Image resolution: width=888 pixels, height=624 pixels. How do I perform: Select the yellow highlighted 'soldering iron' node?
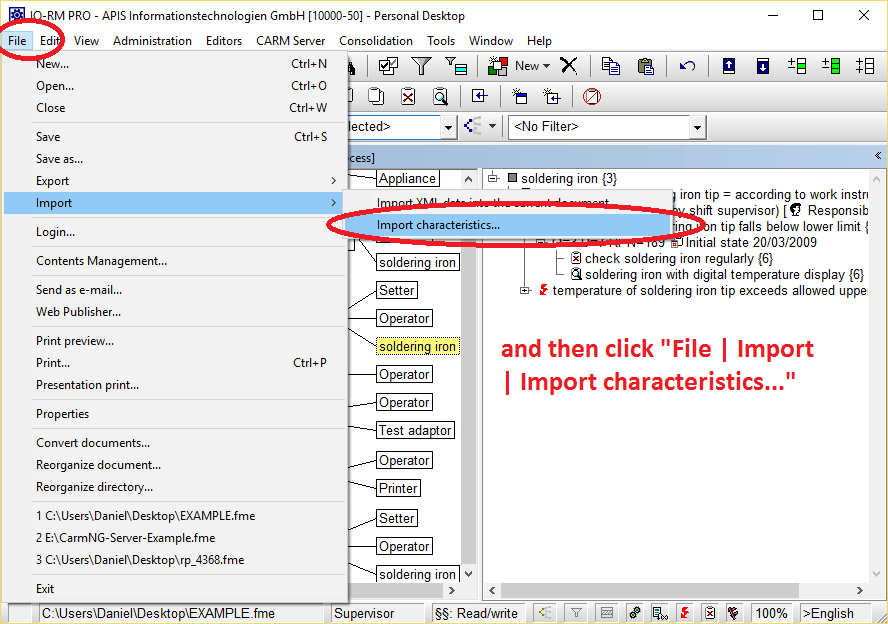pos(417,346)
